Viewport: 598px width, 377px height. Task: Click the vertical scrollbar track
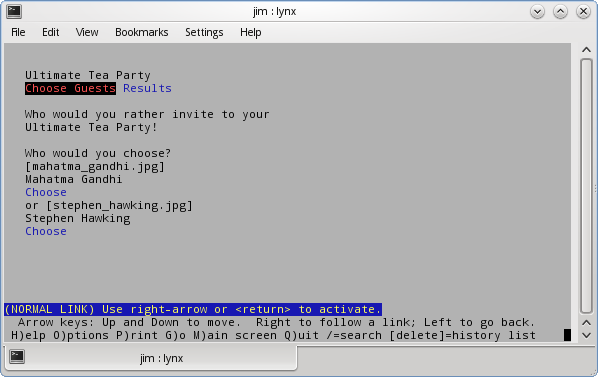586,186
